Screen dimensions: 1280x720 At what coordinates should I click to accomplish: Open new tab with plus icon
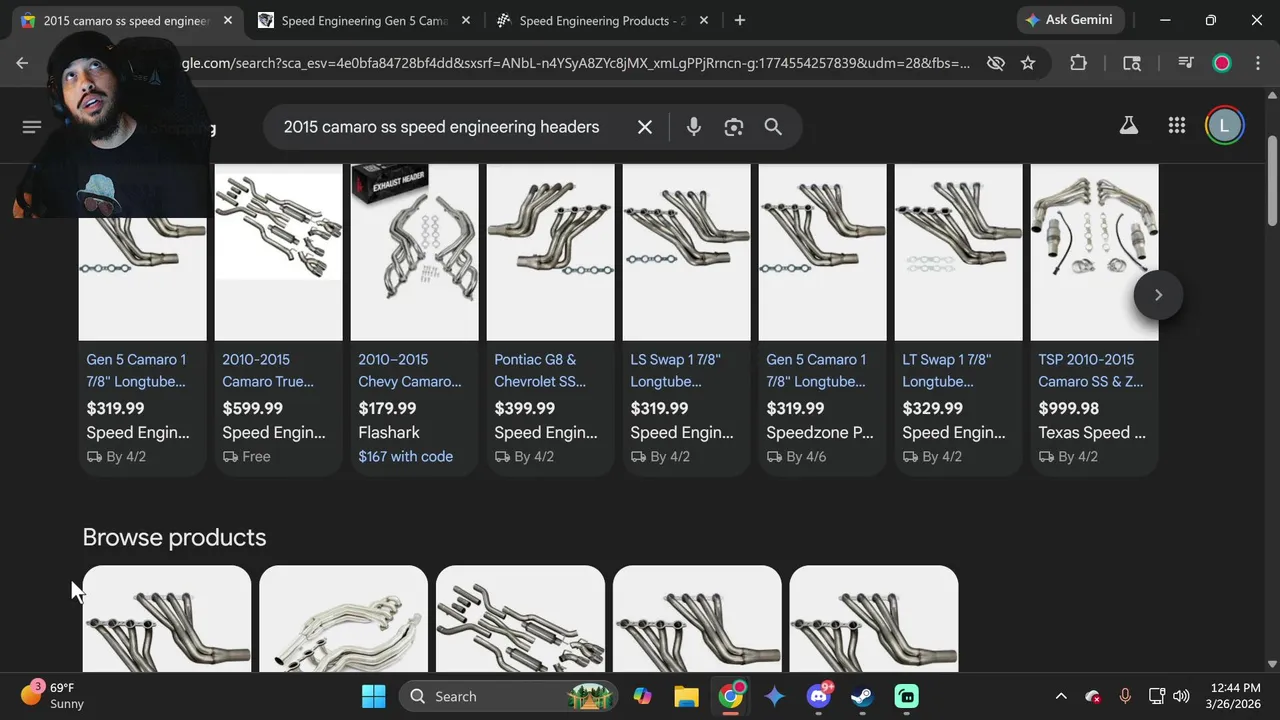(x=739, y=20)
